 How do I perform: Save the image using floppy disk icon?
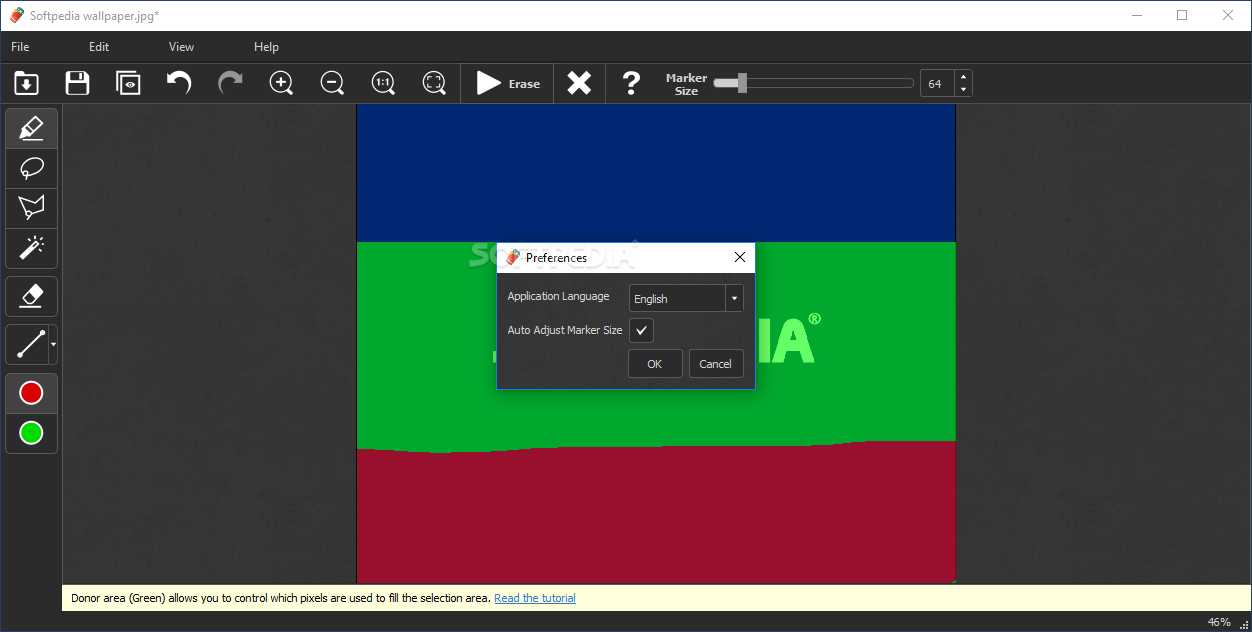point(77,83)
